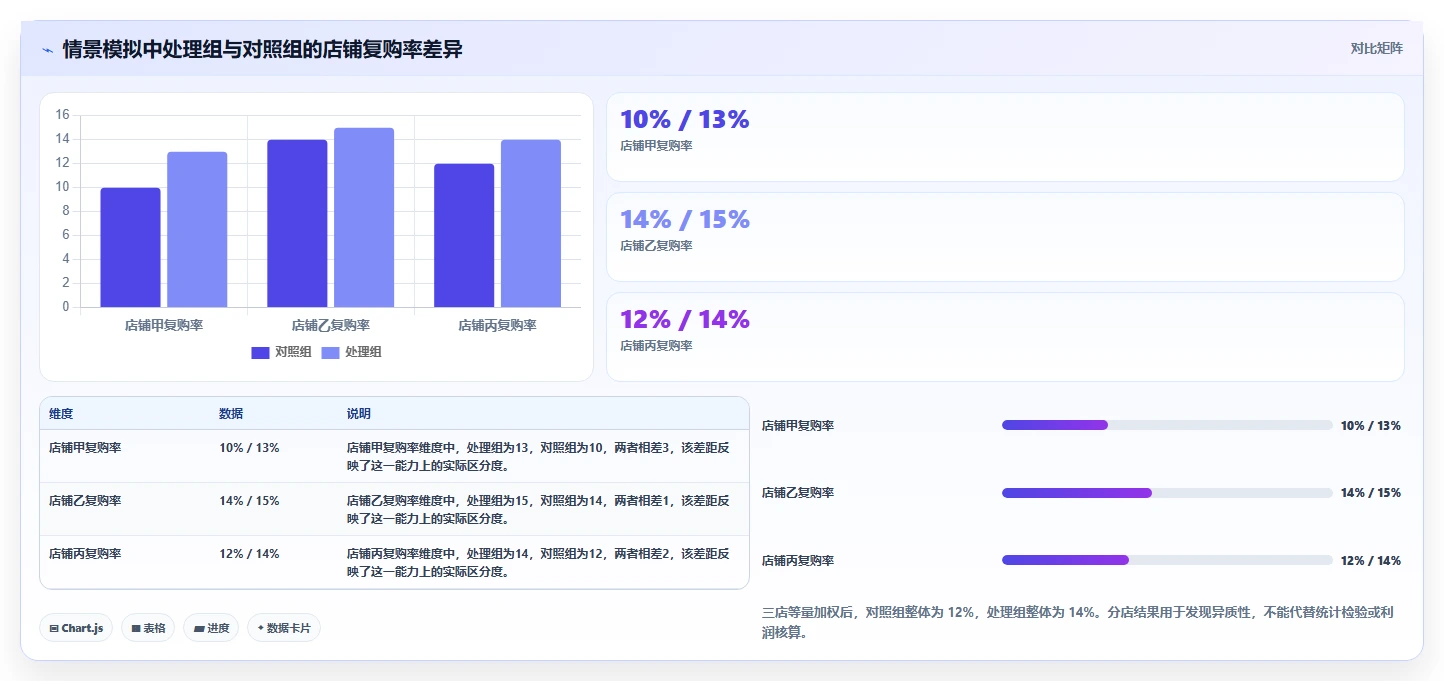Click the 12% / 14% value right of the progress bar

[1371, 561]
